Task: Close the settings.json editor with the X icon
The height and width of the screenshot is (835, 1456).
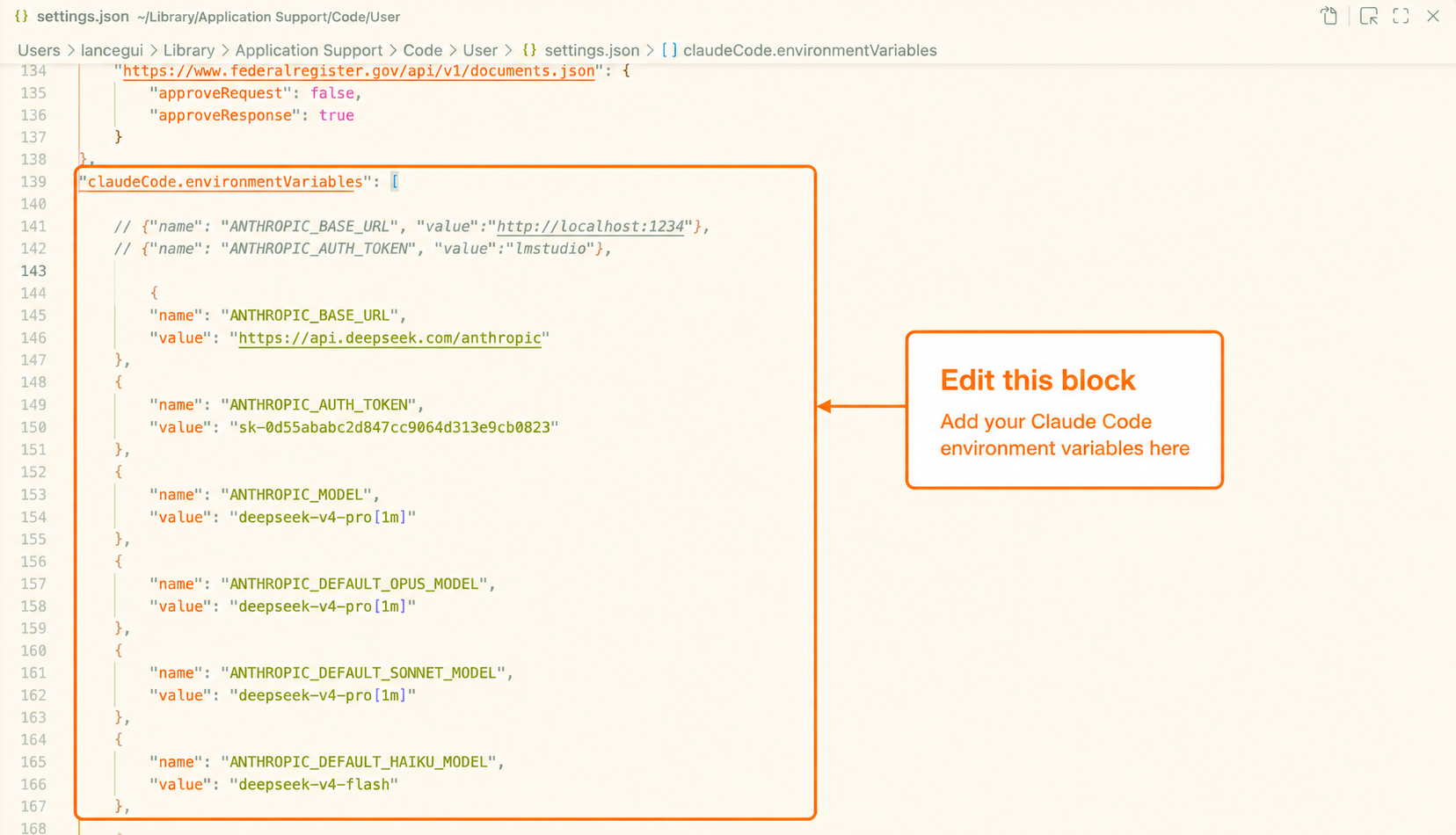Action: (x=1433, y=16)
